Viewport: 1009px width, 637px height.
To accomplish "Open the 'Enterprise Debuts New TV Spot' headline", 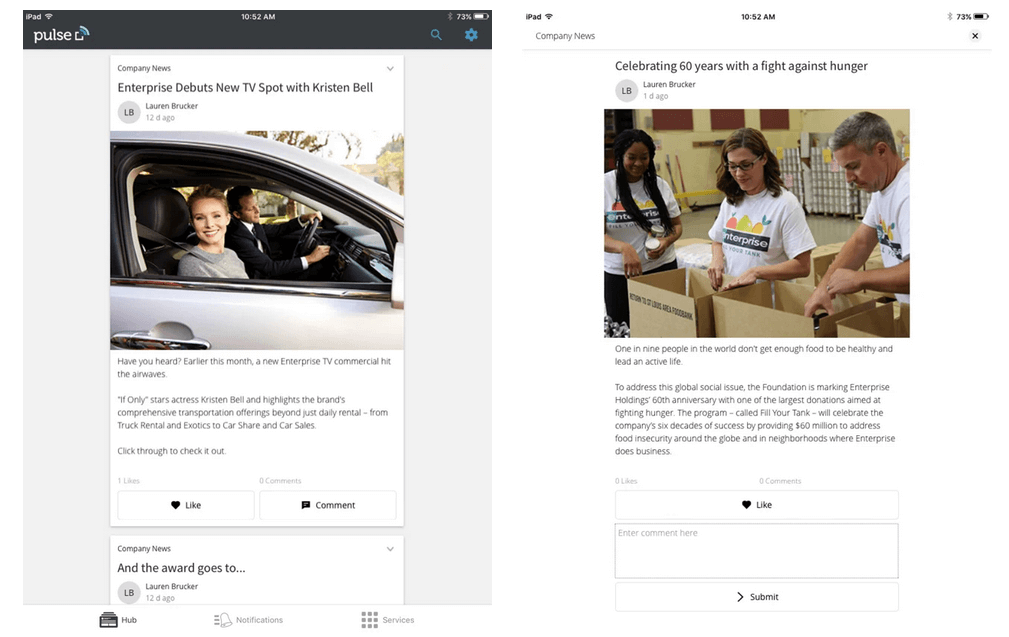I will tap(245, 88).
